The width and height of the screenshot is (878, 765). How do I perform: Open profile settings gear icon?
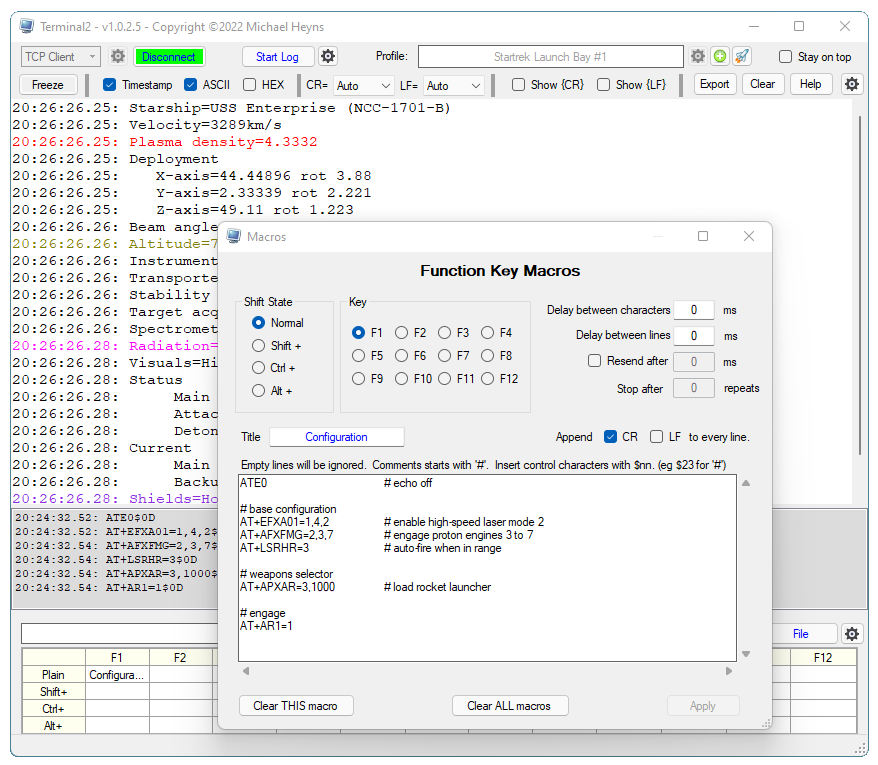pos(698,57)
